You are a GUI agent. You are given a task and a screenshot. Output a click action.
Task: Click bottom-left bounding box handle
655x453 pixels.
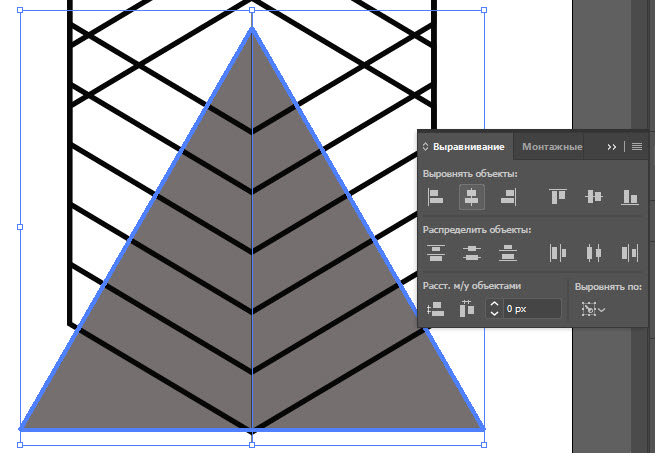pyautogui.click(x=20, y=445)
